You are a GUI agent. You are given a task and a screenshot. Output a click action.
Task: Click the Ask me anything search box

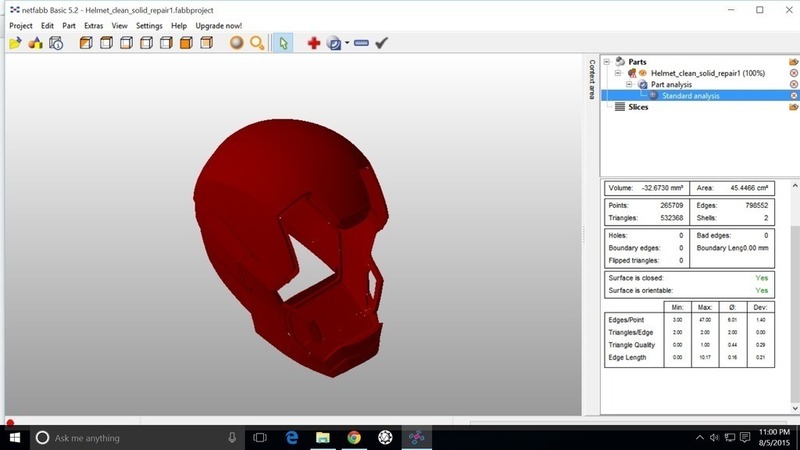135,438
